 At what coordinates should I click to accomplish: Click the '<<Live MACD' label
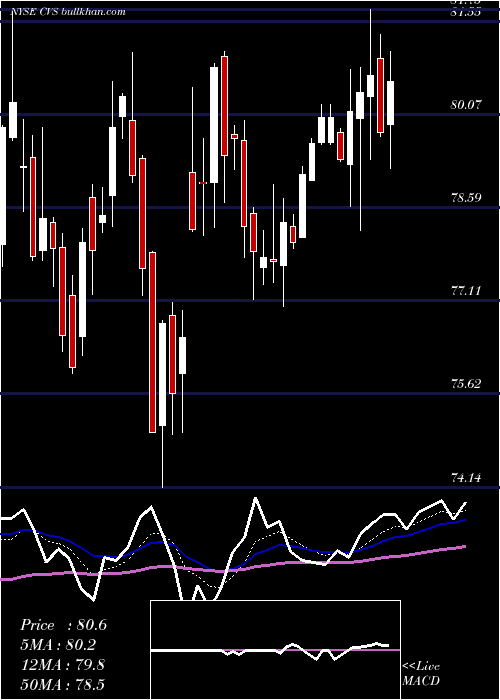[x=421, y=673]
